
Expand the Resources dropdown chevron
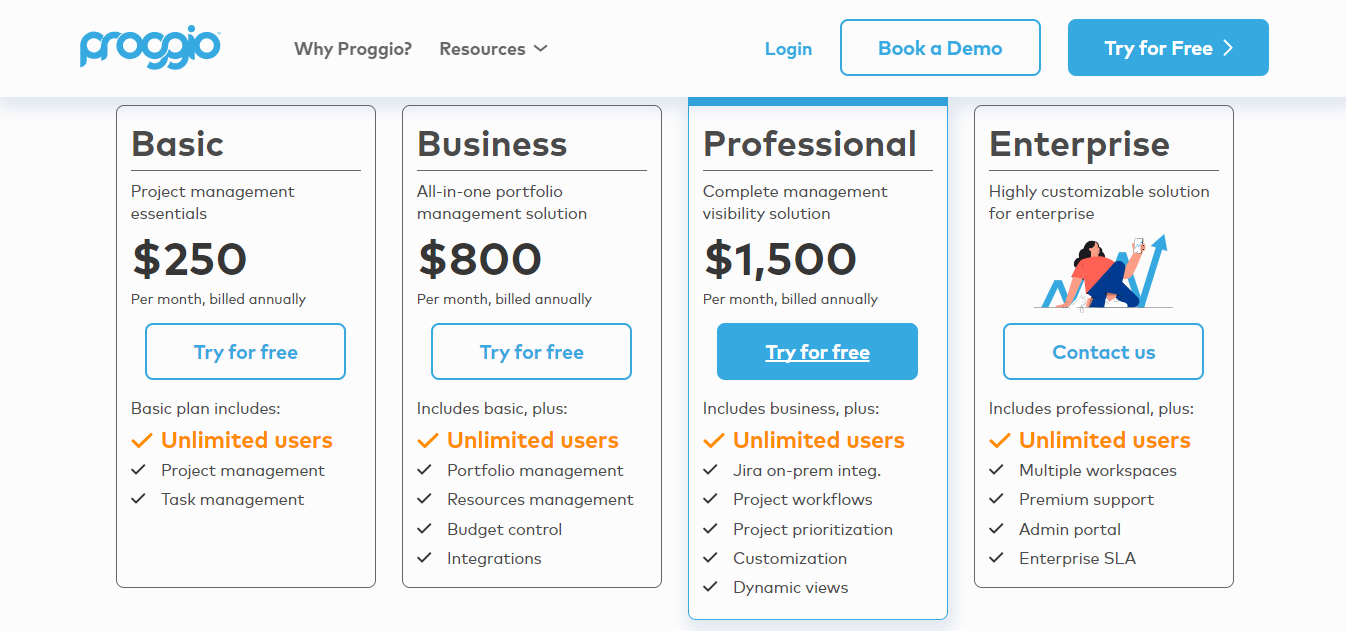[541, 48]
